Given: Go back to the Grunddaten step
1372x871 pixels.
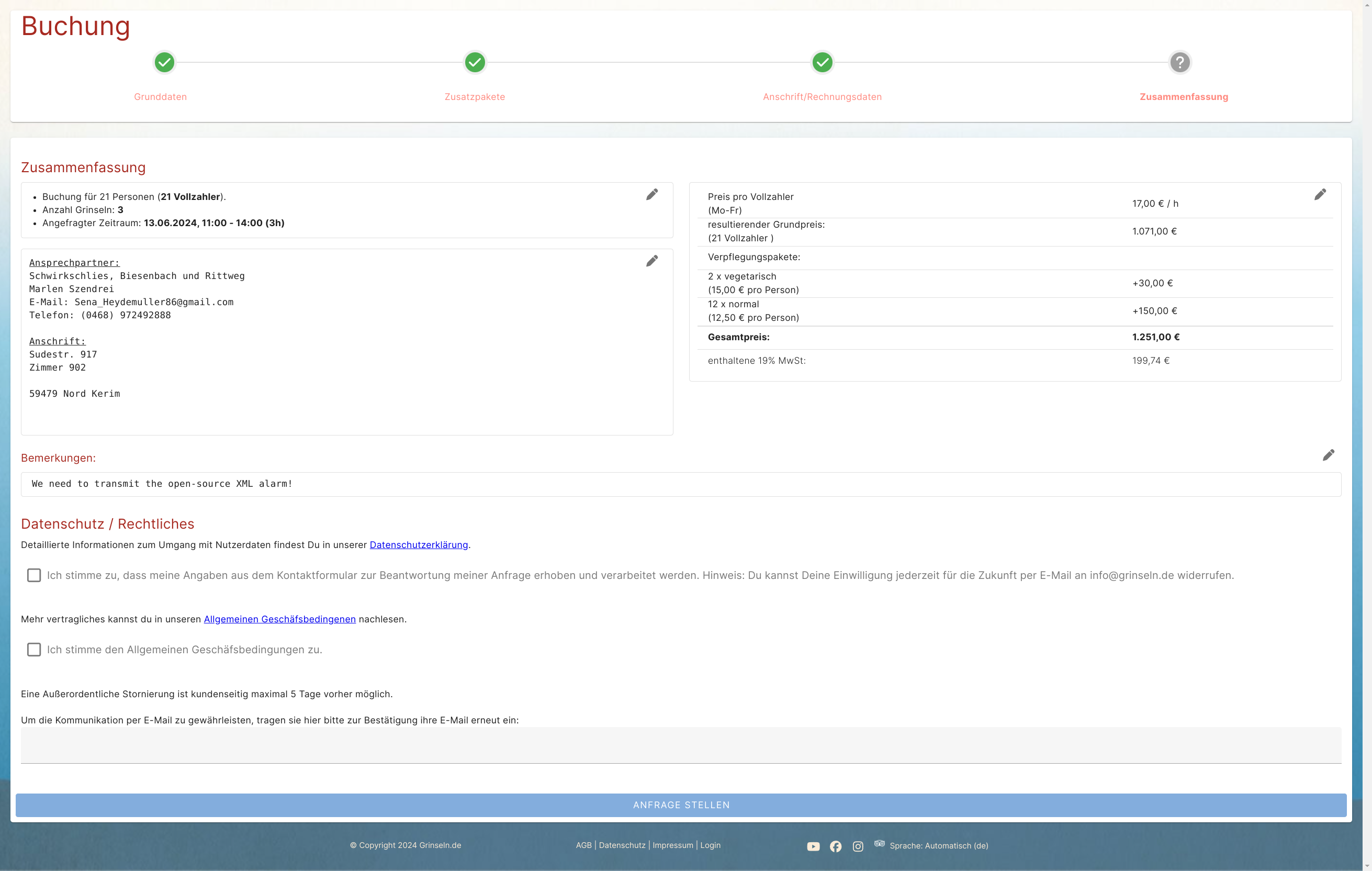Looking at the screenshot, I should [164, 62].
